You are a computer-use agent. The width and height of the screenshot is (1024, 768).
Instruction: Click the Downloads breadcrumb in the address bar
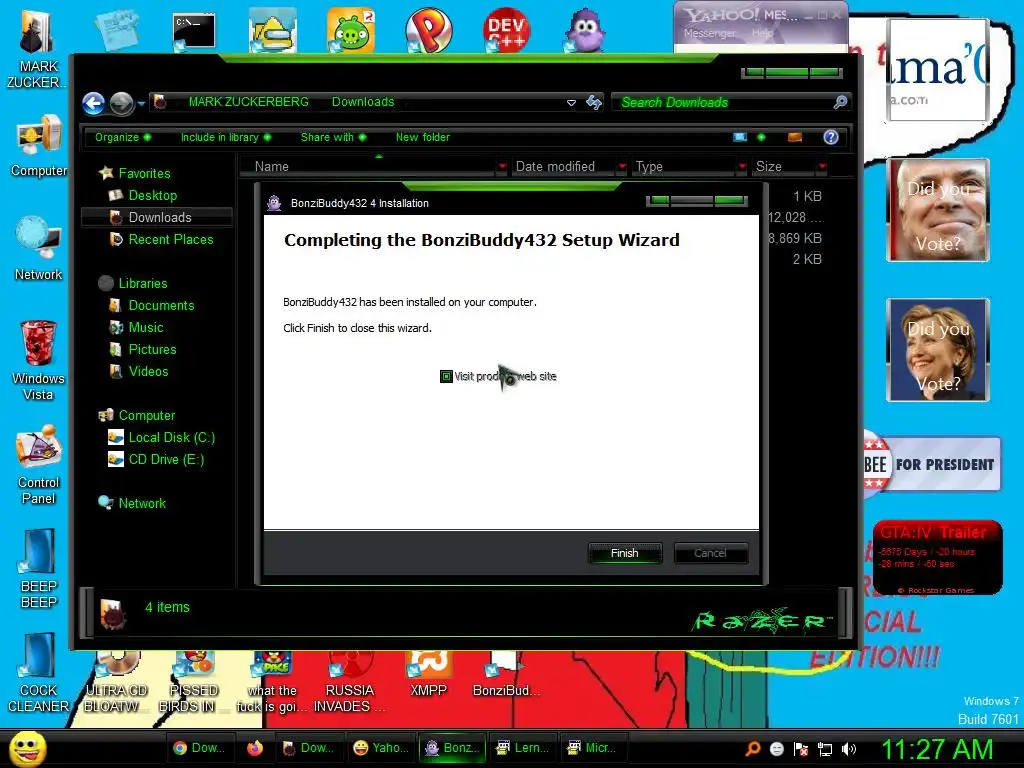(362, 102)
